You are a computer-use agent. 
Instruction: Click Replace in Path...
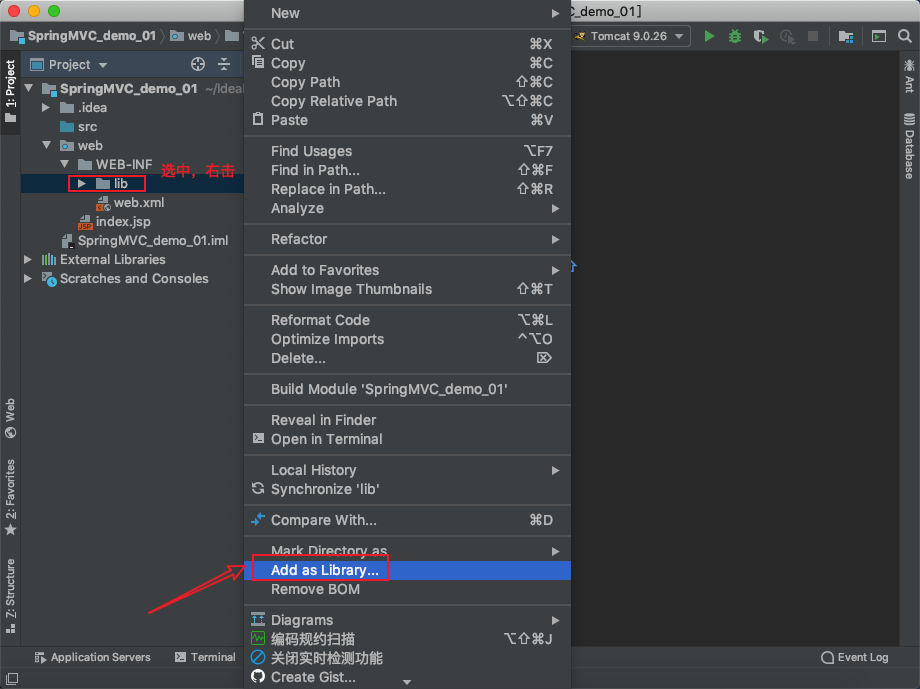pos(407,189)
